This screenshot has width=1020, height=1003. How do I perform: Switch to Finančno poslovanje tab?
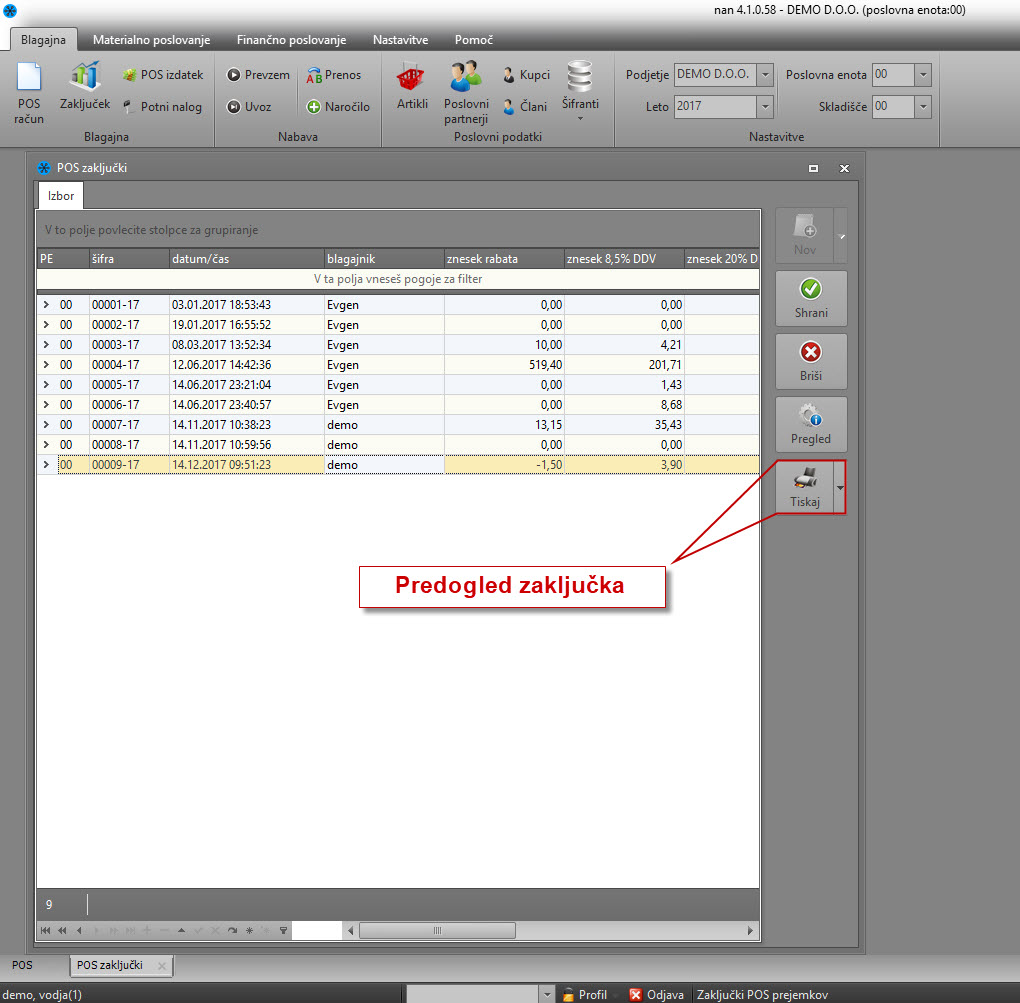point(291,40)
